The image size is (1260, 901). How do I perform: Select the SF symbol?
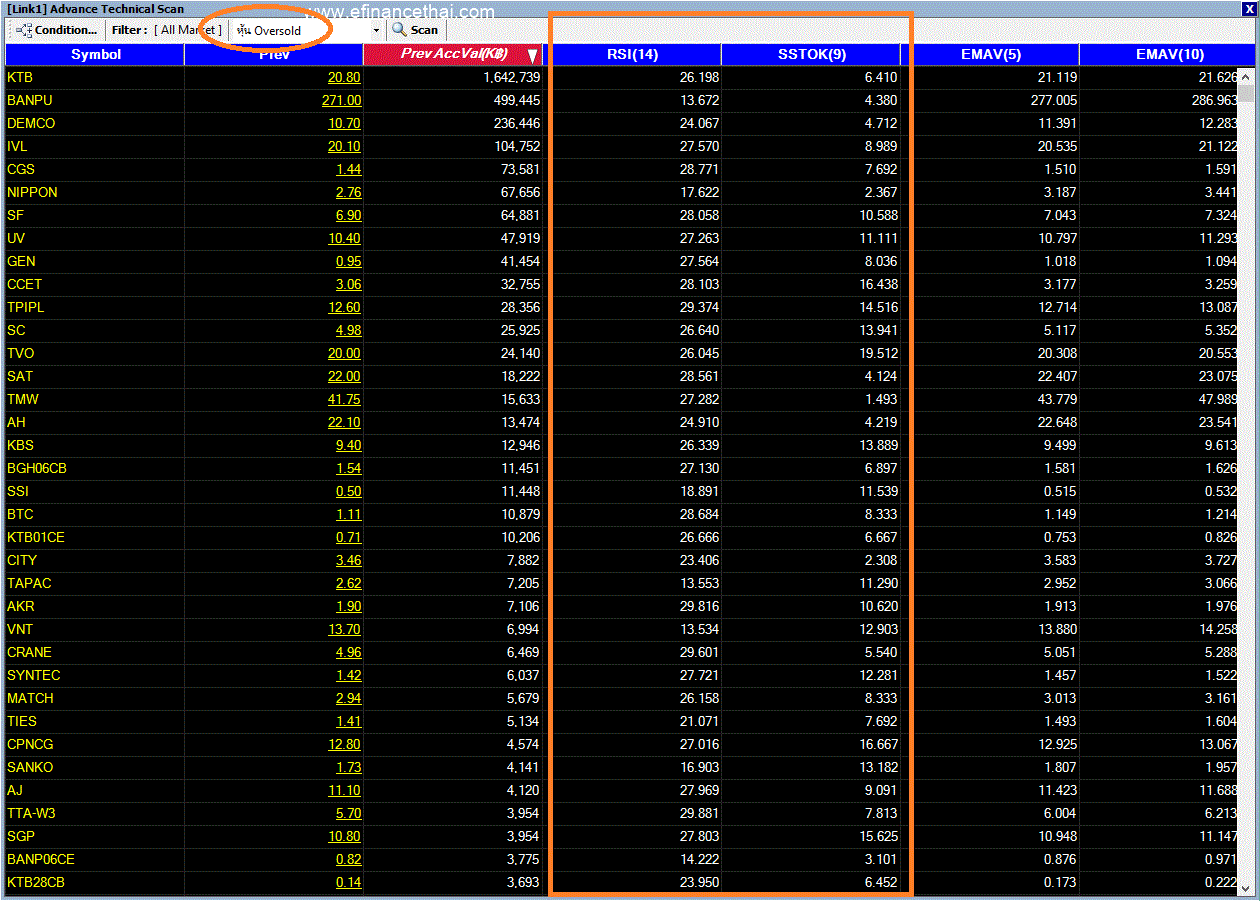pos(15,215)
